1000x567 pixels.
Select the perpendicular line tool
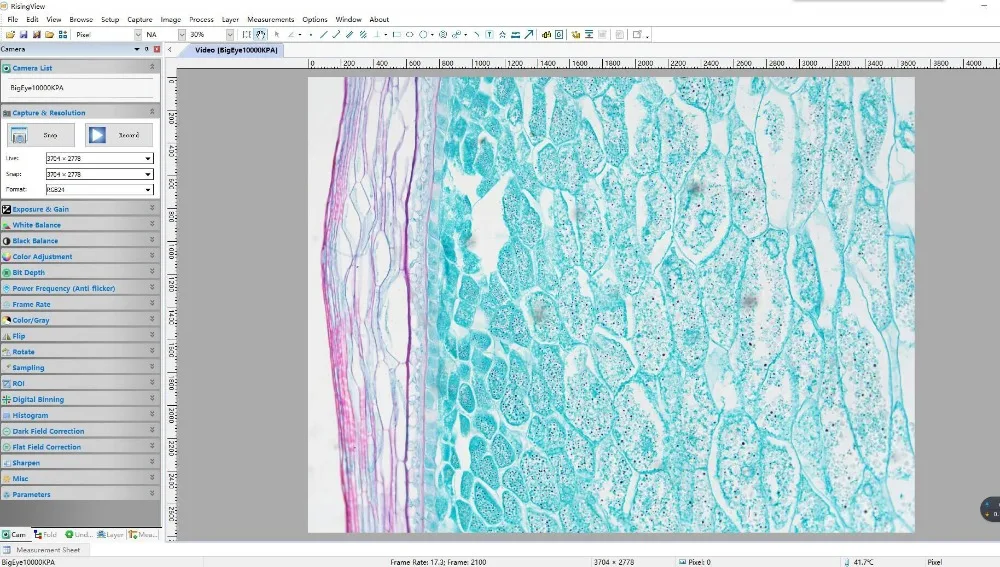click(377, 34)
